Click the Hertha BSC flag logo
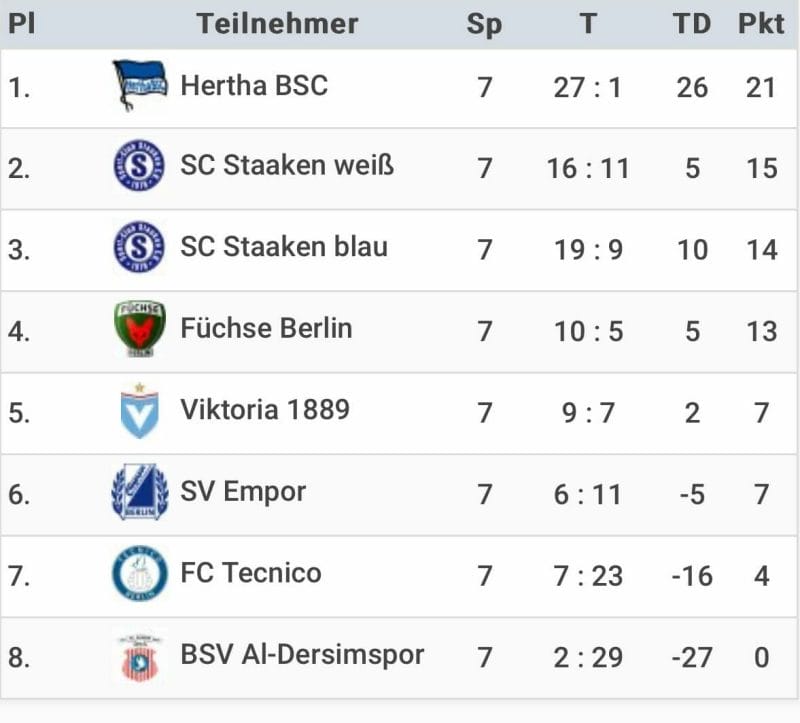The width and height of the screenshot is (800, 723). point(140,85)
